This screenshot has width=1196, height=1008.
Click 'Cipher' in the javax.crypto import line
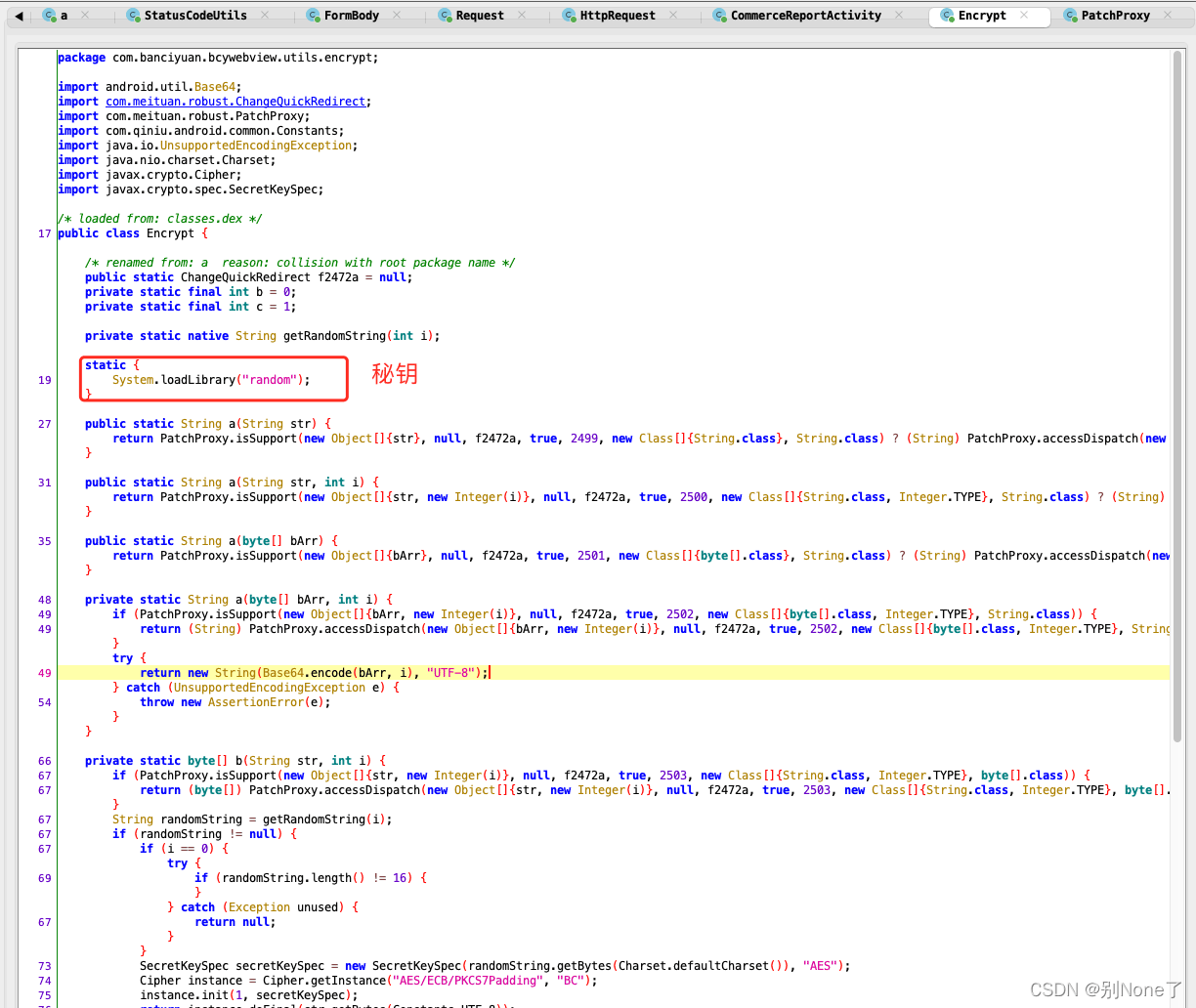(215, 175)
